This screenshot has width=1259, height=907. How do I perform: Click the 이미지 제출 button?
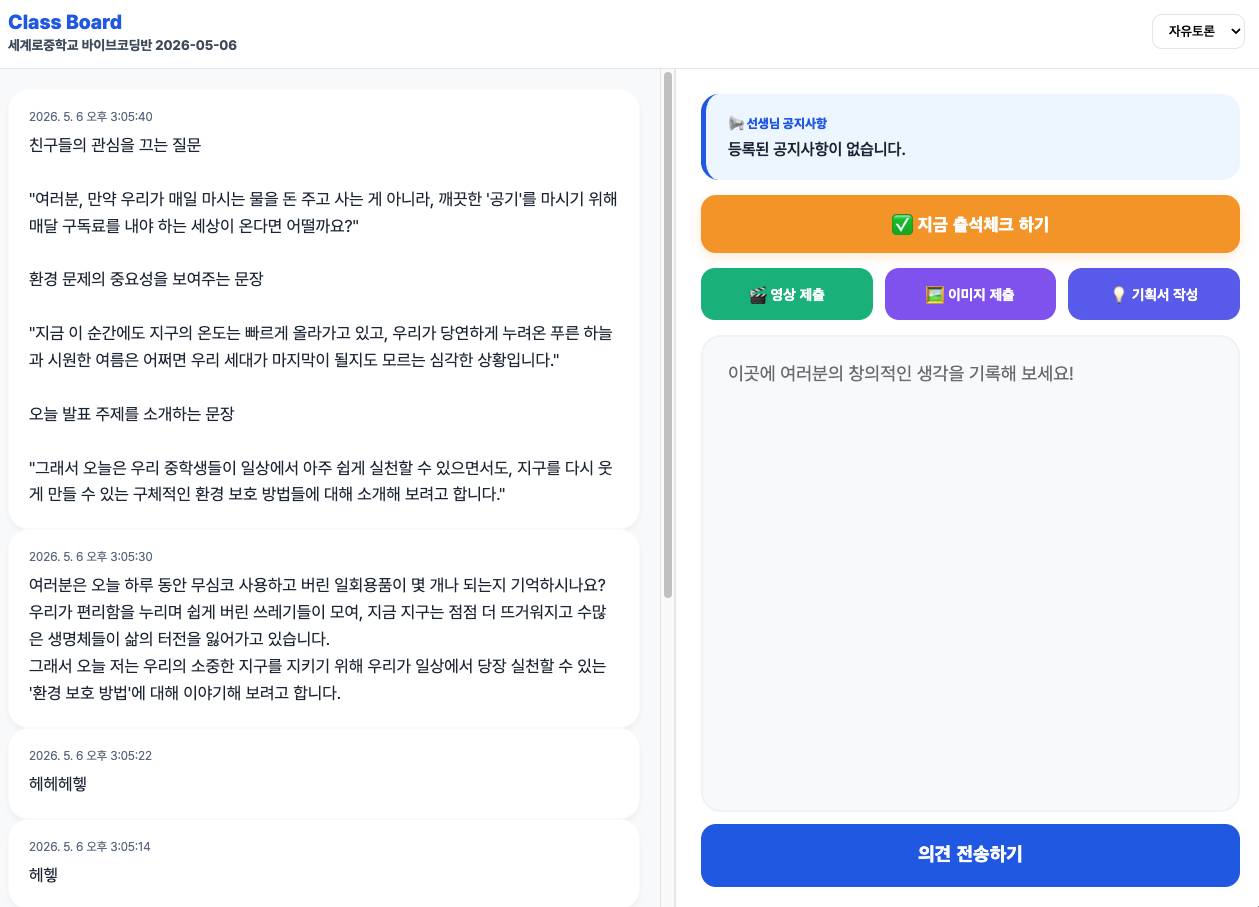(x=970, y=294)
